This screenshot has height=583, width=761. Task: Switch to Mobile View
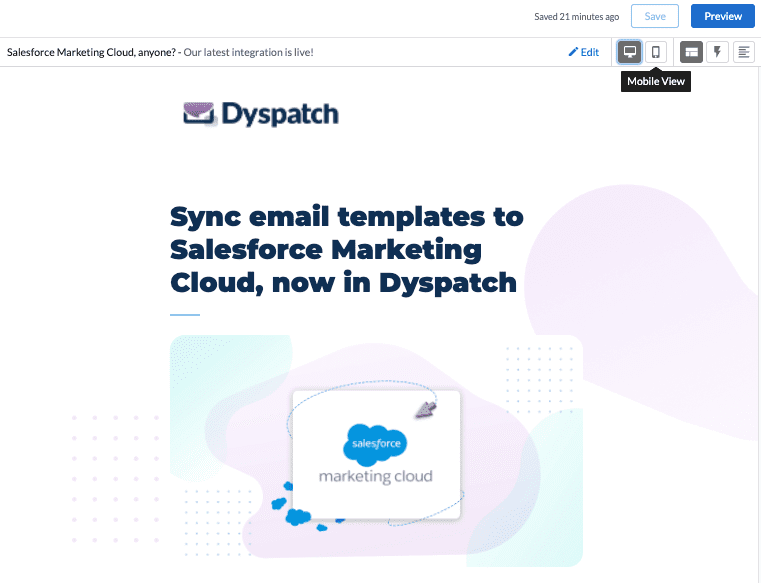click(x=656, y=52)
